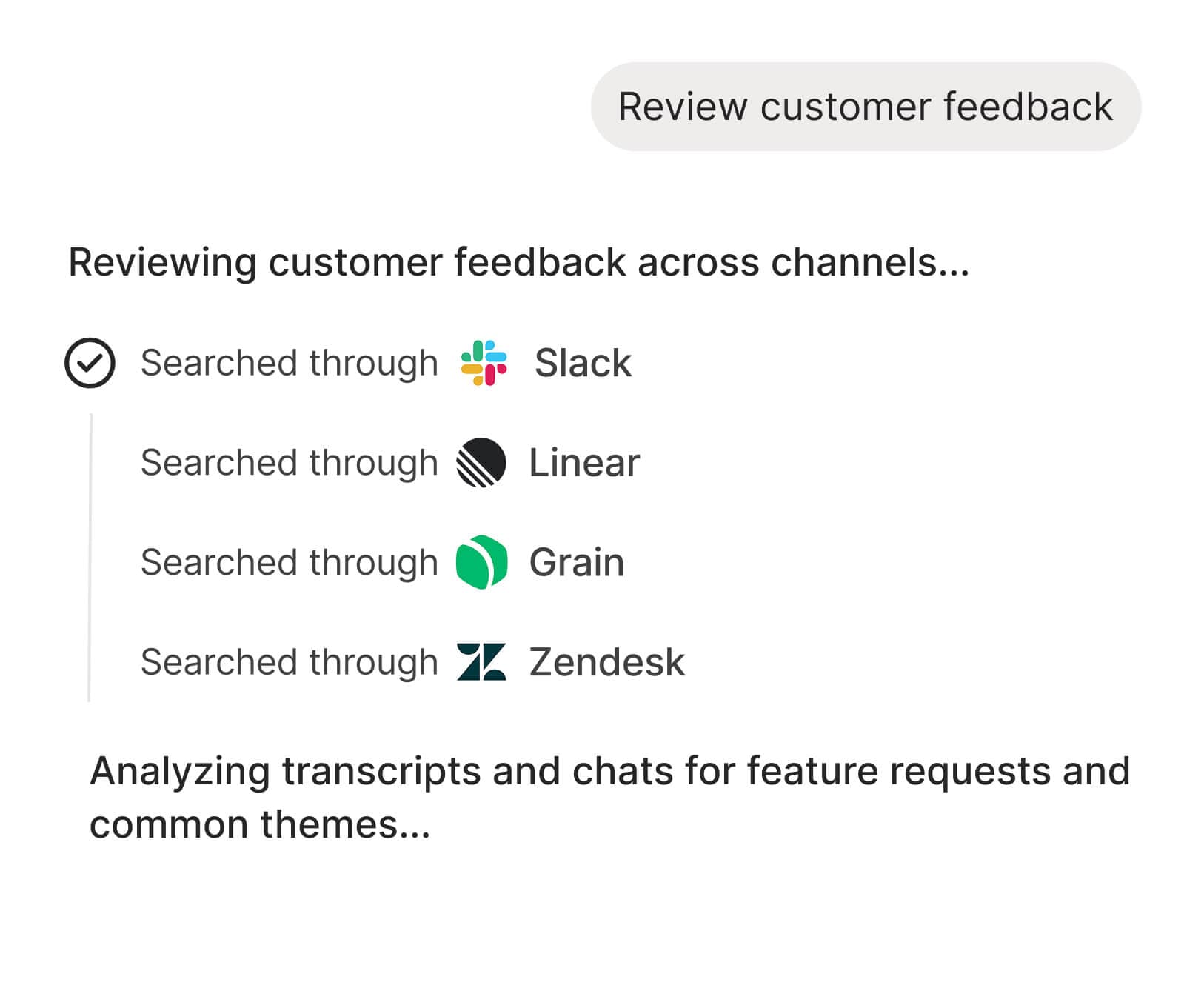This screenshot has height=991, width=1204.
Task: Click the green Grain logo icon
Action: click(x=481, y=562)
